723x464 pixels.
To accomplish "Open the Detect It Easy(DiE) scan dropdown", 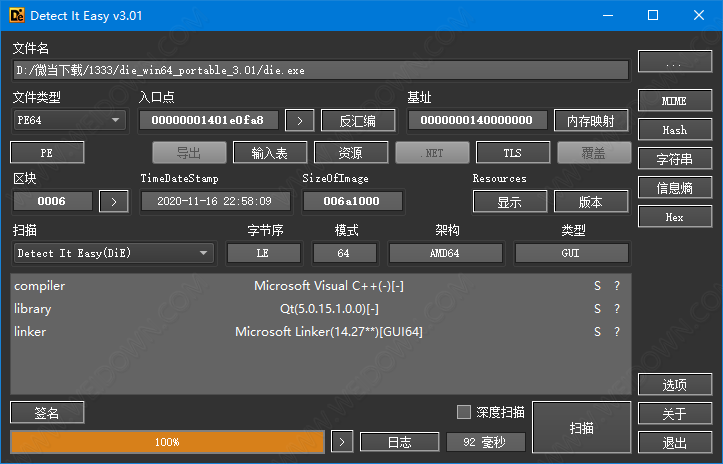I will click(113, 253).
